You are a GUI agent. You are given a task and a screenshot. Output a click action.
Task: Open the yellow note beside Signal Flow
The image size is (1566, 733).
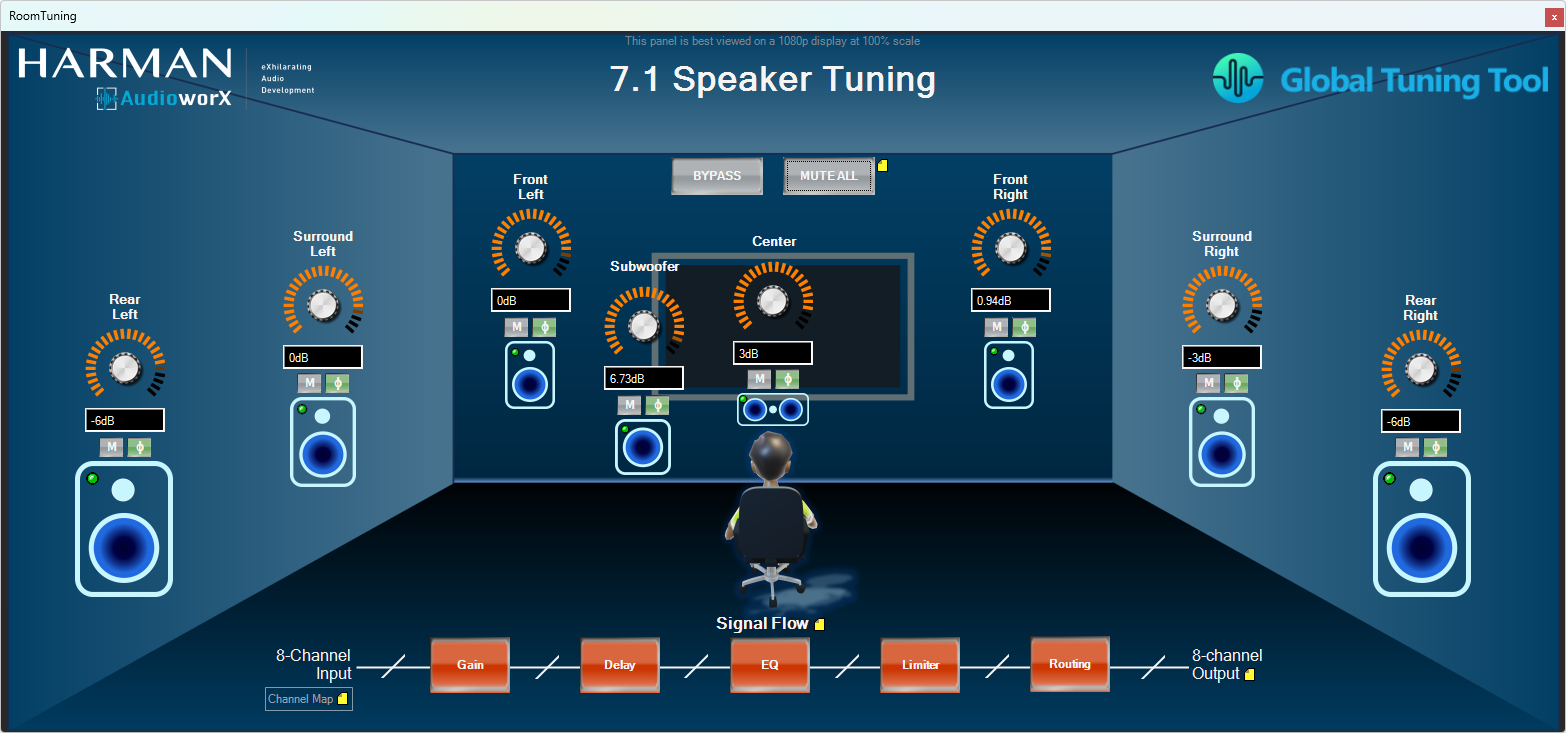(x=820, y=625)
